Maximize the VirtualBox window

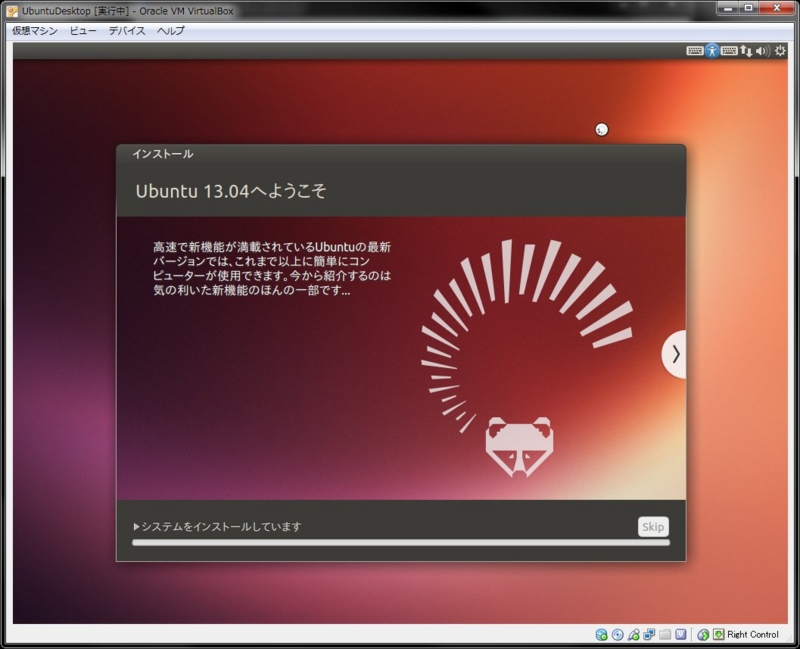[x=748, y=8]
